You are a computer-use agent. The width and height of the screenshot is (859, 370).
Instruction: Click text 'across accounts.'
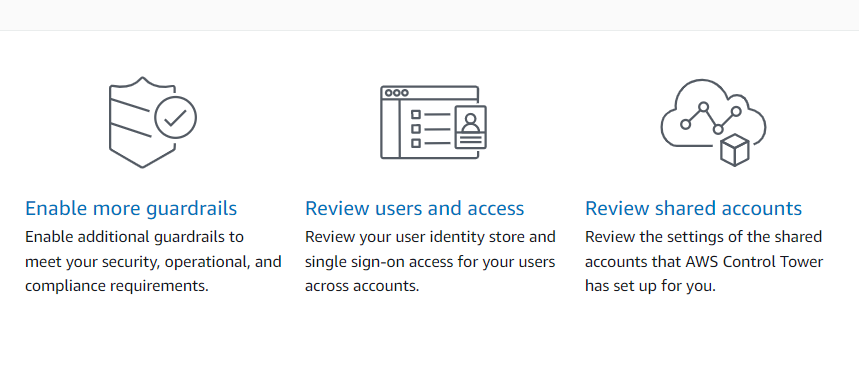pos(362,286)
